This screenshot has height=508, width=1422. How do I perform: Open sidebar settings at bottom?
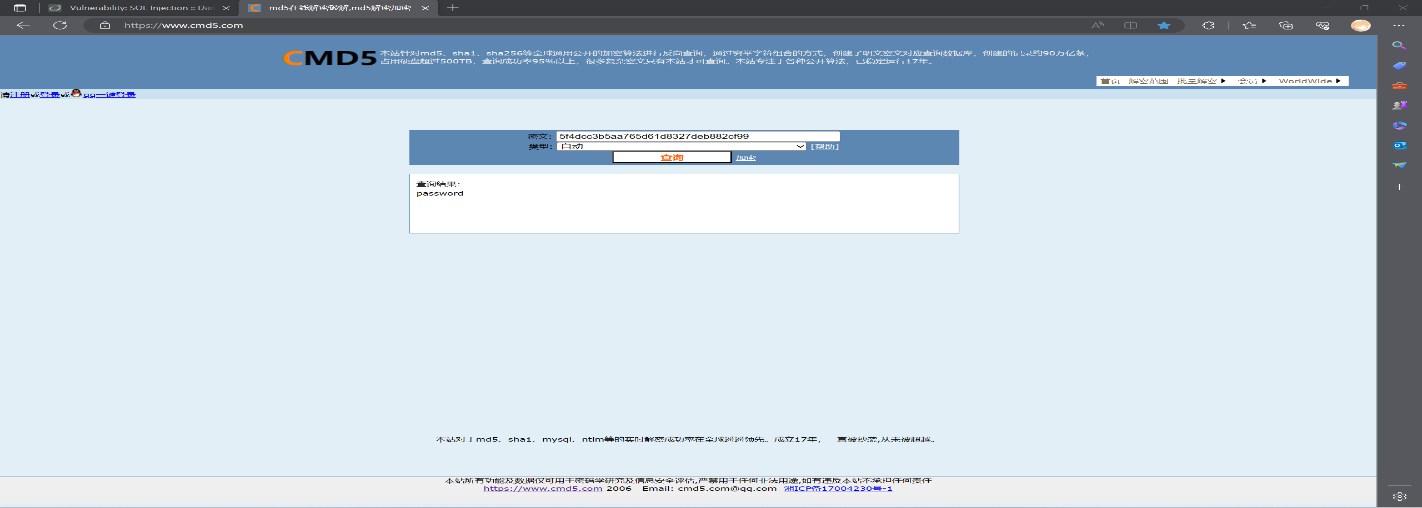click(x=1399, y=496)
